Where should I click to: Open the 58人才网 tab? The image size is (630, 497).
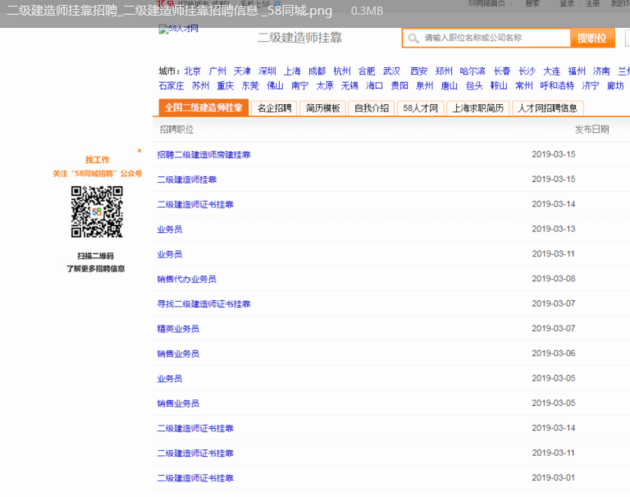(420, 108)
